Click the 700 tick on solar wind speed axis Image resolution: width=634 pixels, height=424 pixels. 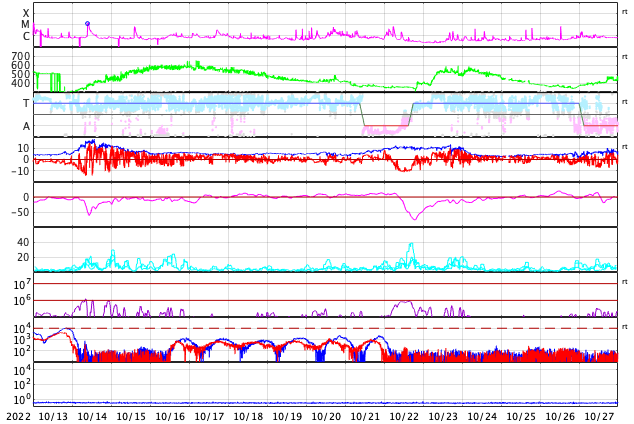[x=21, y=56]
